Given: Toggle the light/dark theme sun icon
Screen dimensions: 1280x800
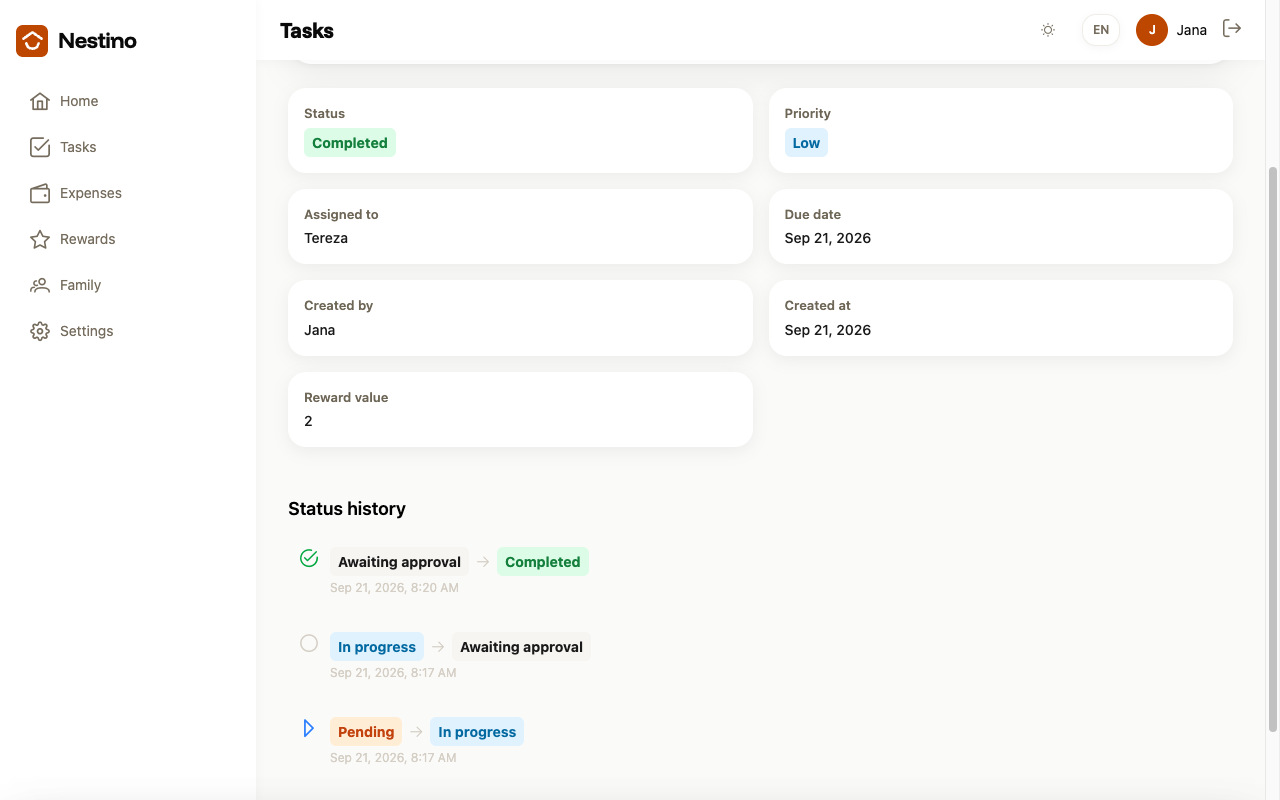Looking at the screenshot, I should pyautogui.click(x=1048, y=30).
